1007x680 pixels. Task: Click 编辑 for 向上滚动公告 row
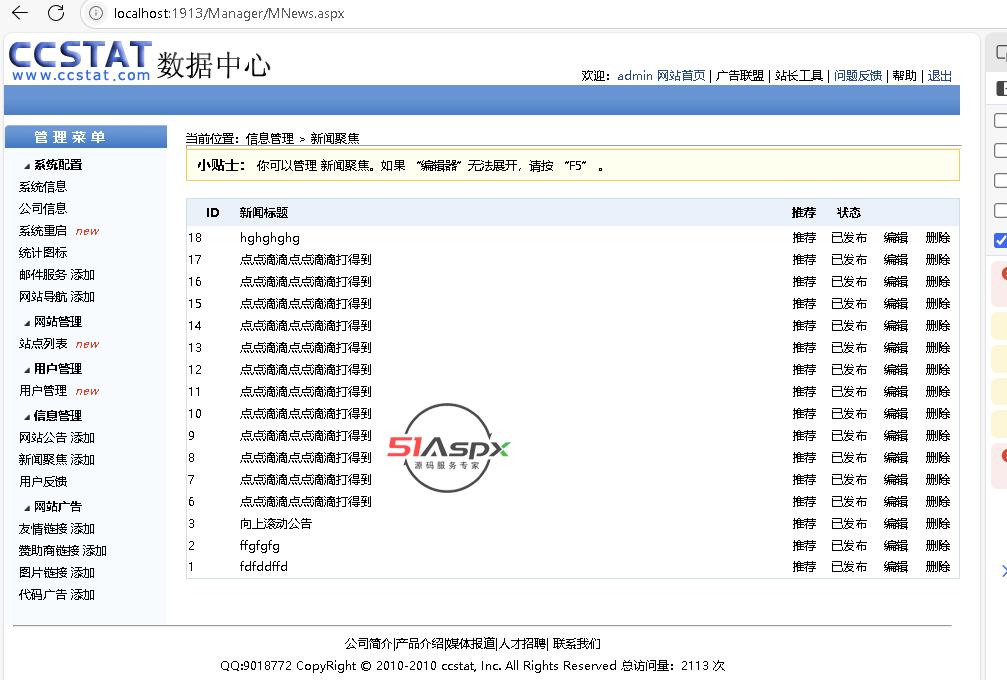pyautogui.click(x=896, y=524)
